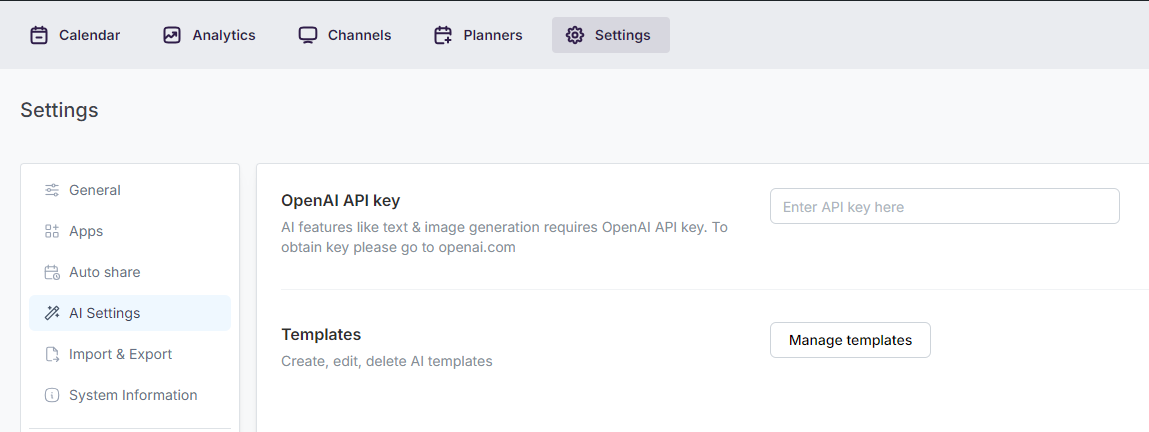Open General settings section
This screenshot has width=1149, height=432.
pos(130,190)
